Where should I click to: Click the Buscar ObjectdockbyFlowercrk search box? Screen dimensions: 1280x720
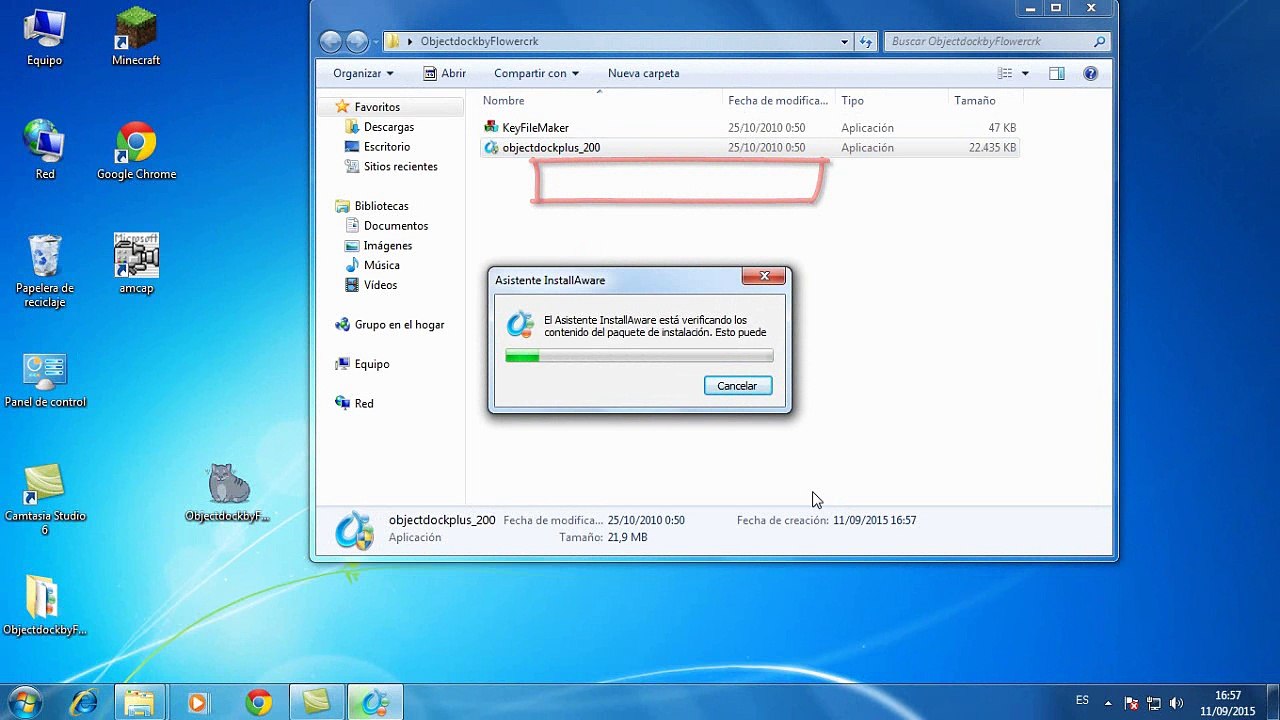[x=996, y=42]
